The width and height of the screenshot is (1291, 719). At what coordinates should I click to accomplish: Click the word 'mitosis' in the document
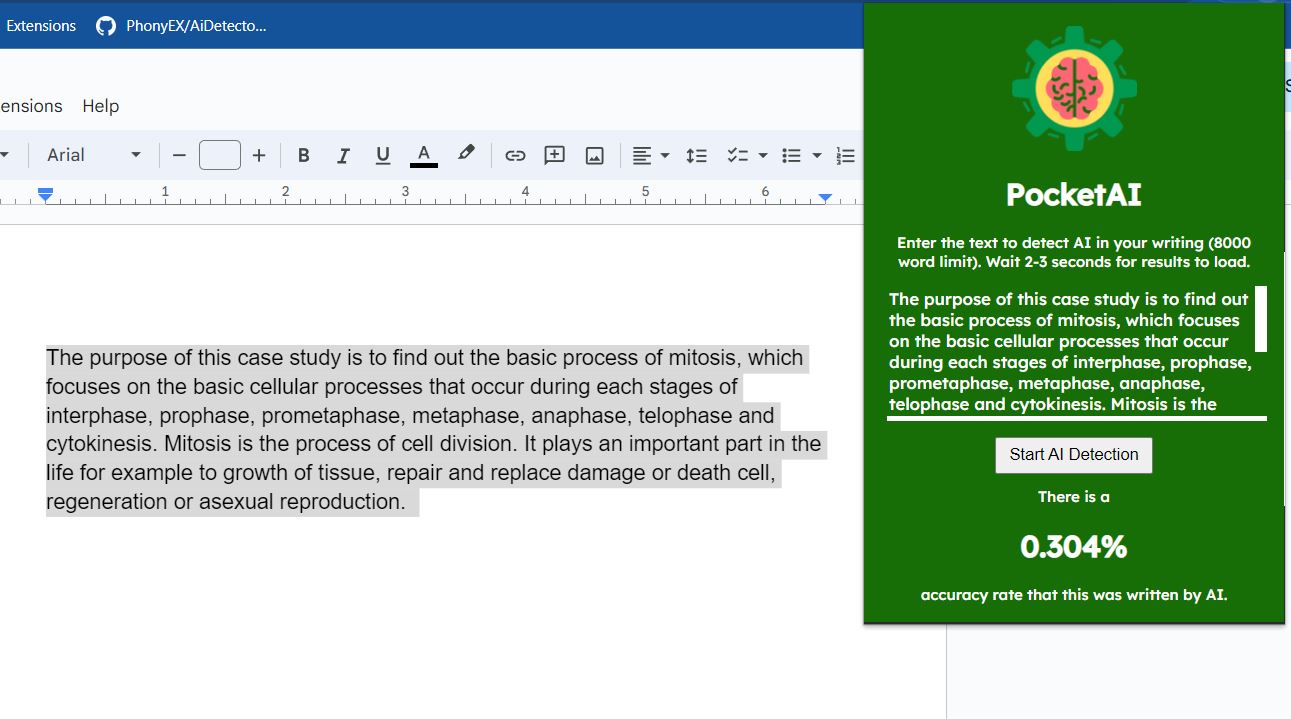click(703, 358)
